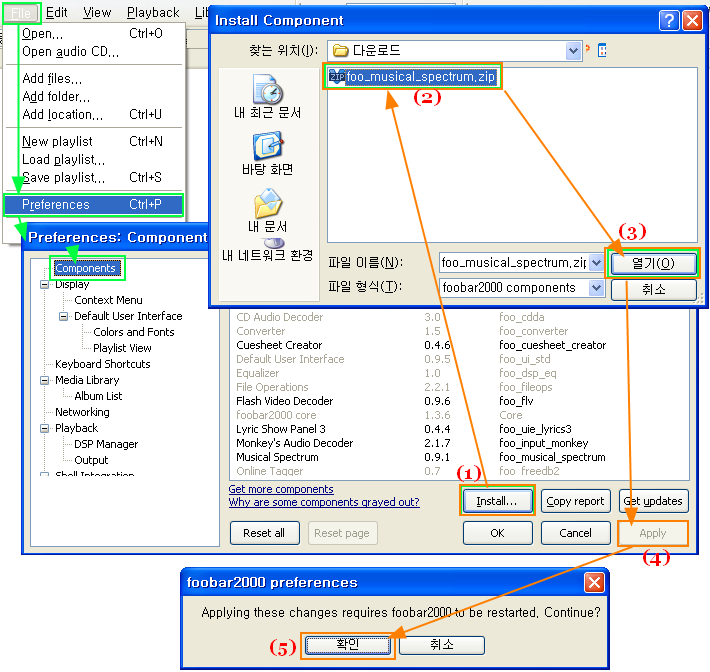The image size is (710, 672).
Task: Select Keyboard Shortcuts tree item
Action: coord(102,364)
